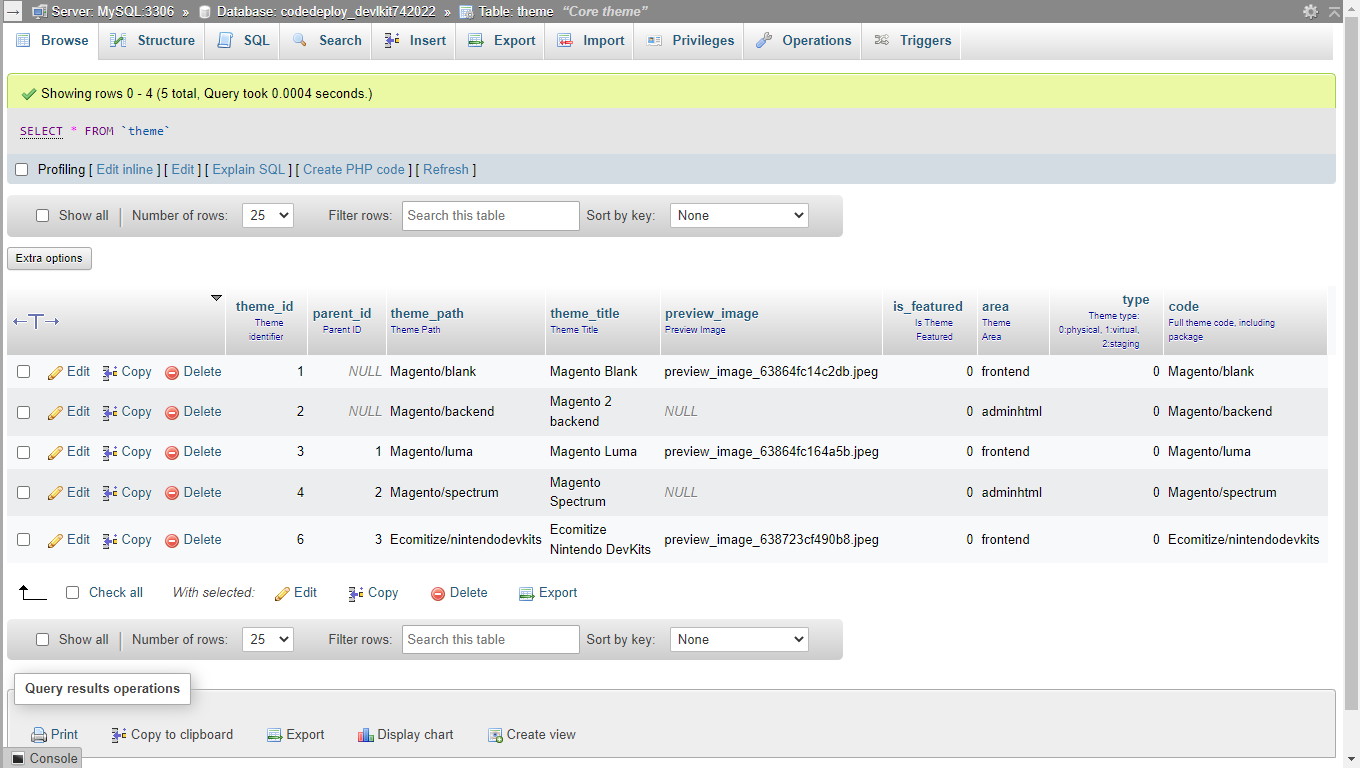Open the top Sort by key dropdown

739,216
